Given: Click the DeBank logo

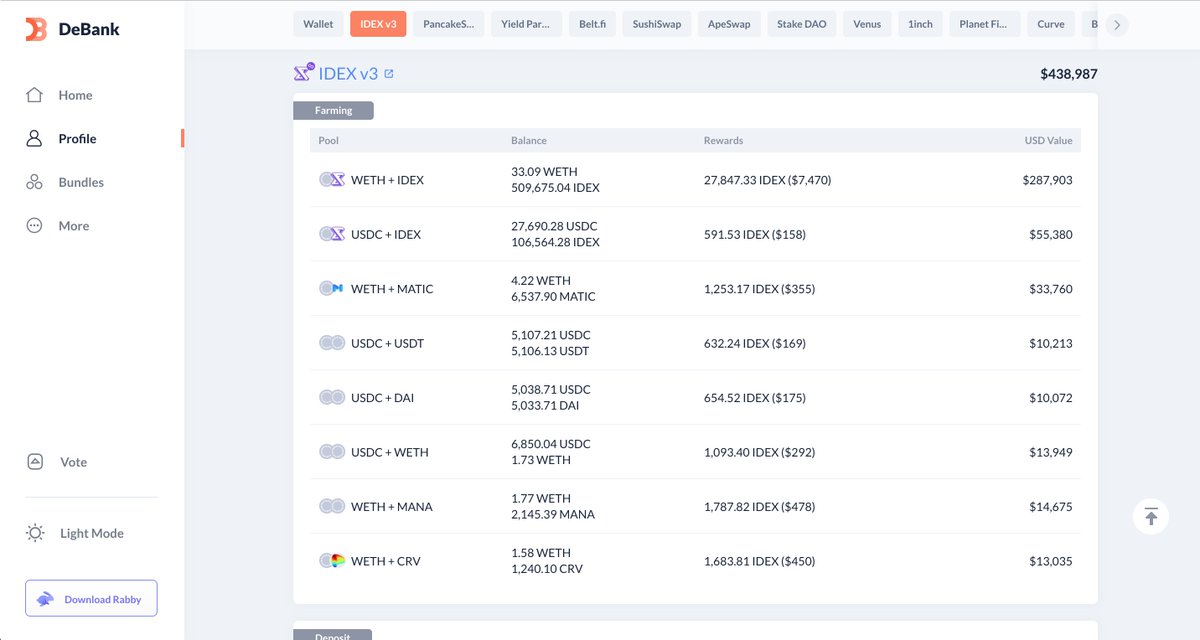Looking at the screenshot, I should click(x=72, y=29).
